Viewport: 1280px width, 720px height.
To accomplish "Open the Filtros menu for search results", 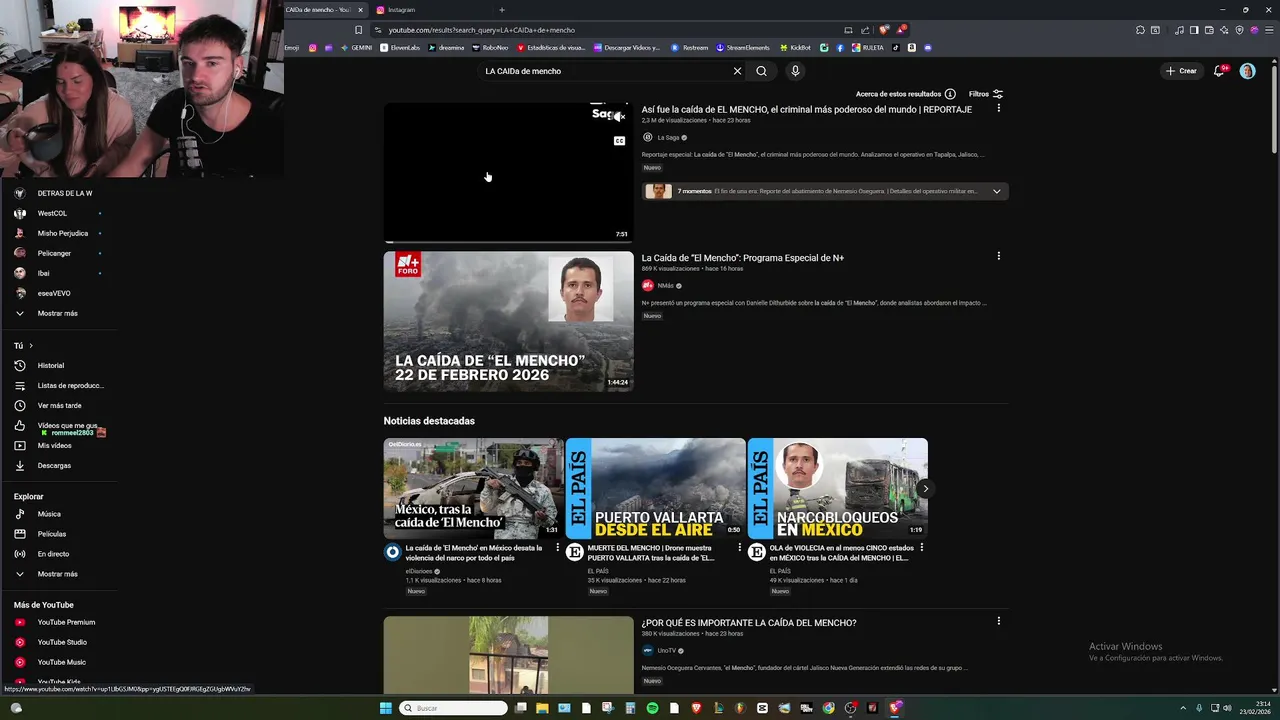I will click(x=986, y=94).
